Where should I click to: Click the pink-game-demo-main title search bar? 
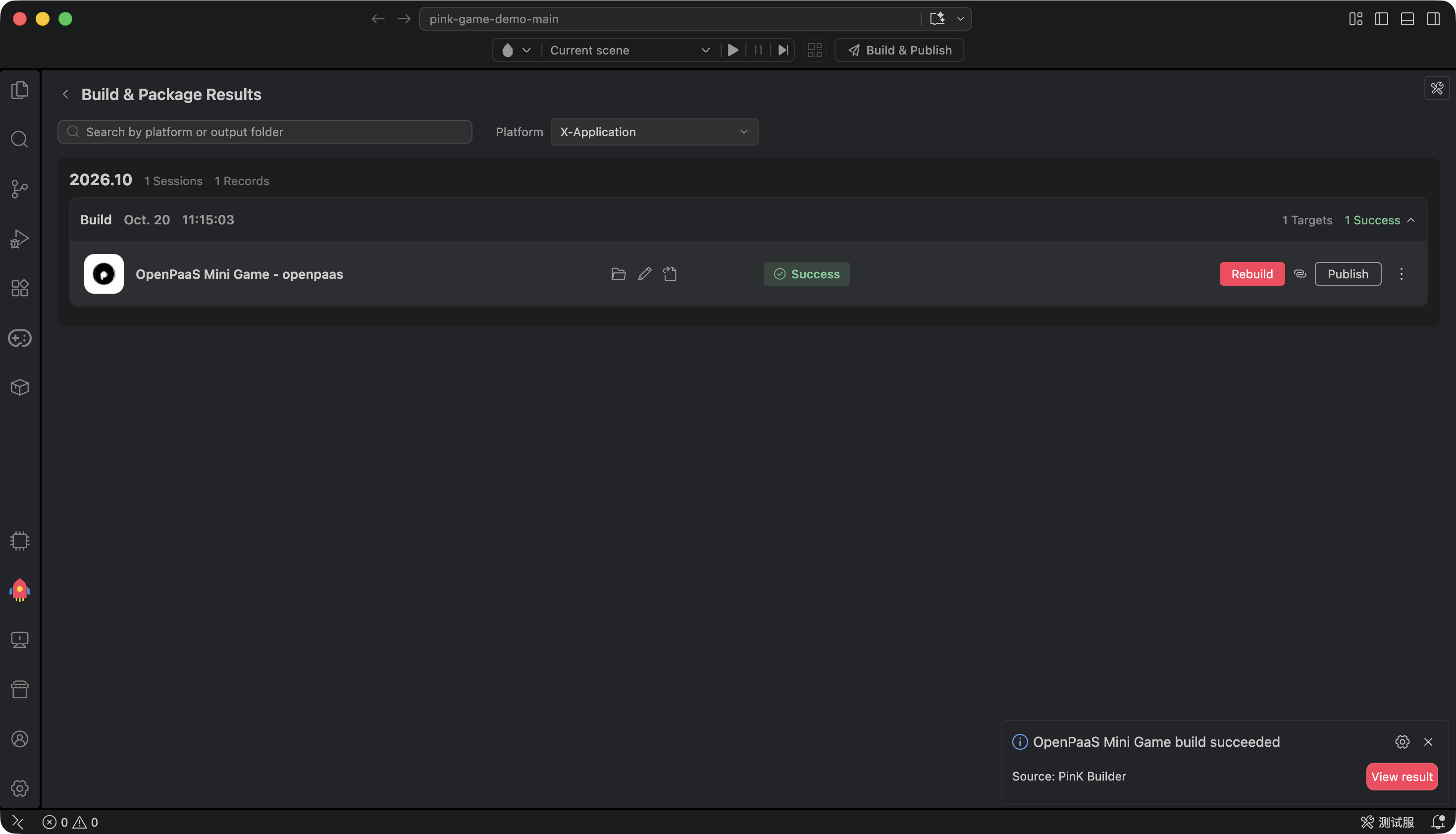pos(670,19)
